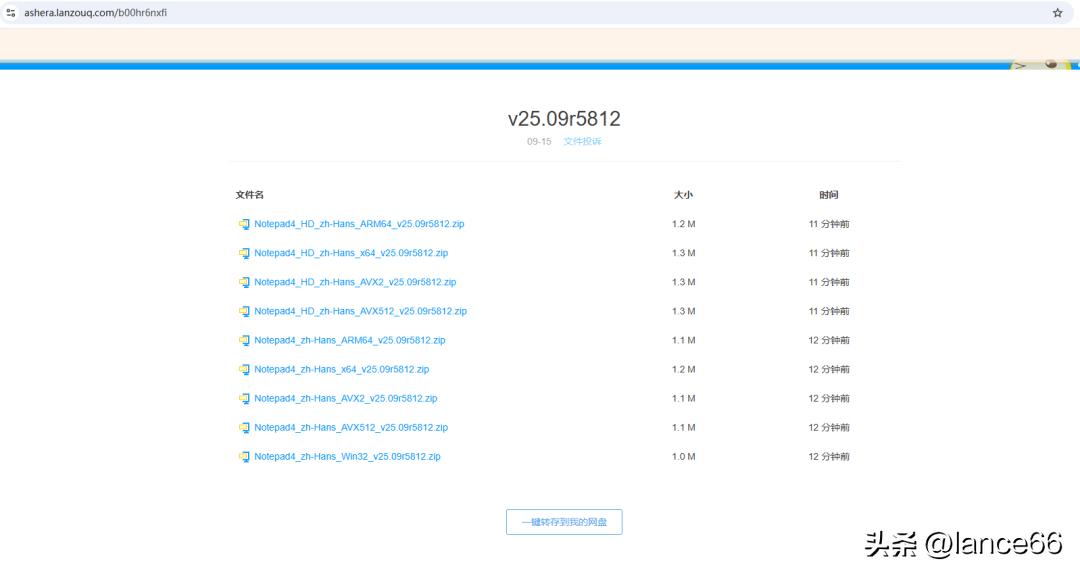The height and width of the screenshot is (576, 1080).
Task: Click 11 分钟前 time of HD AVX512 file
Action: [829, 311]
